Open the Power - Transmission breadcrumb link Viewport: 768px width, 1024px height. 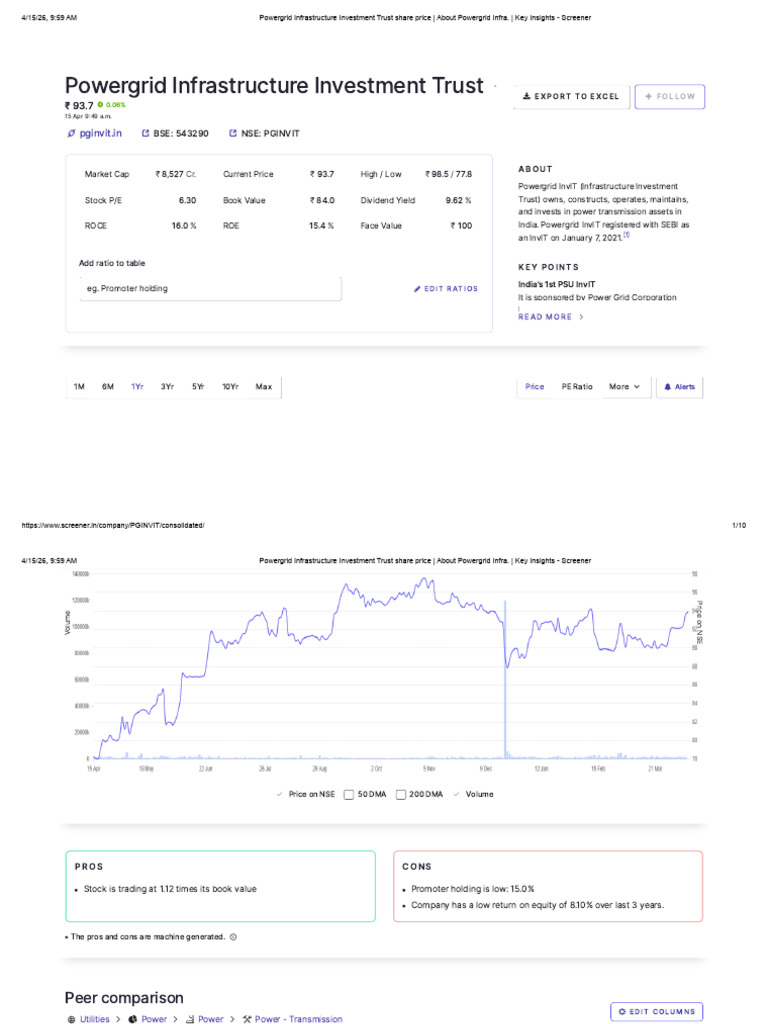[x=298, y=1019]
